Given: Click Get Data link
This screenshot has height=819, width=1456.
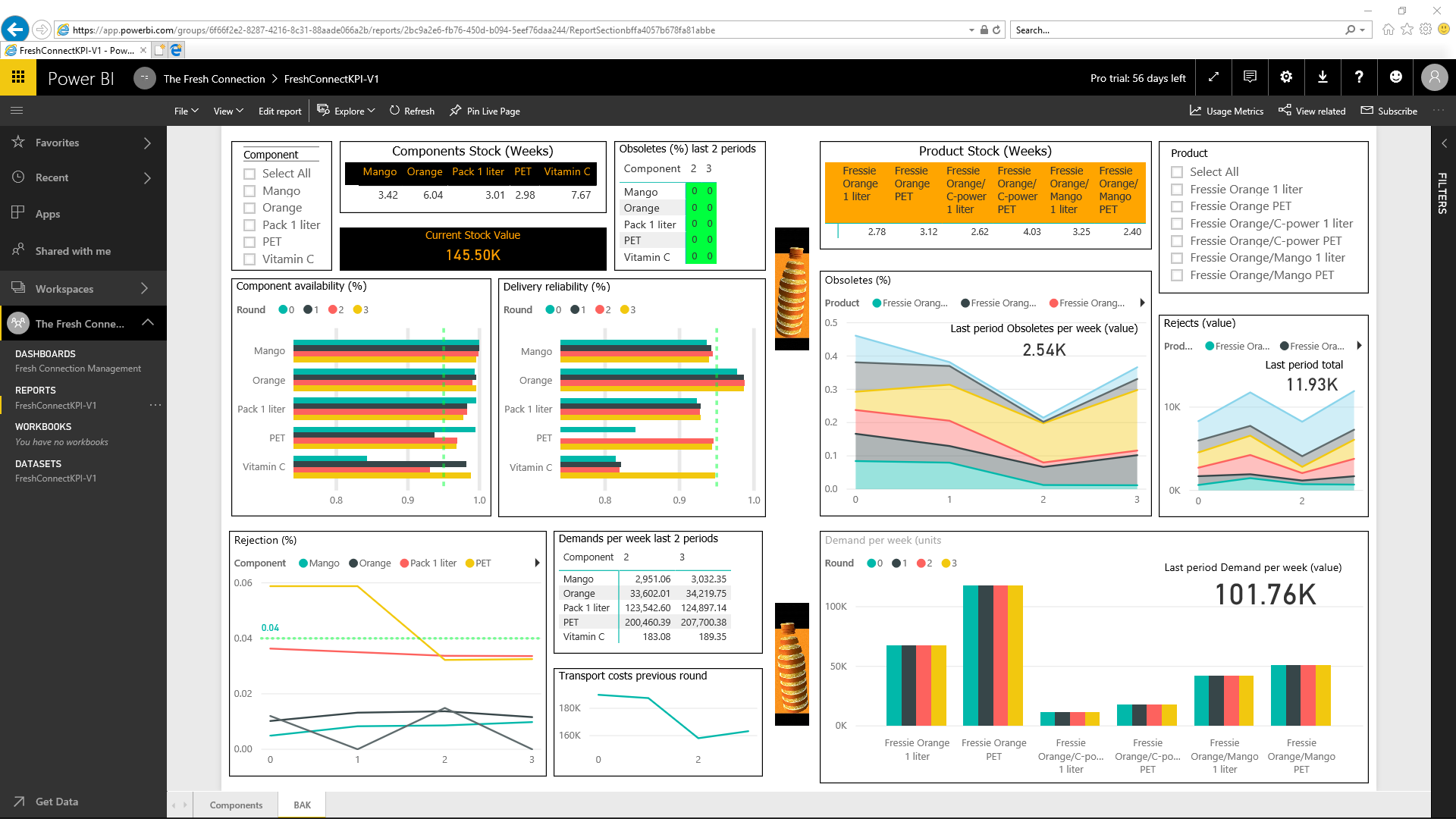Looking at the screenshot, I should click(x=57, y=802).
